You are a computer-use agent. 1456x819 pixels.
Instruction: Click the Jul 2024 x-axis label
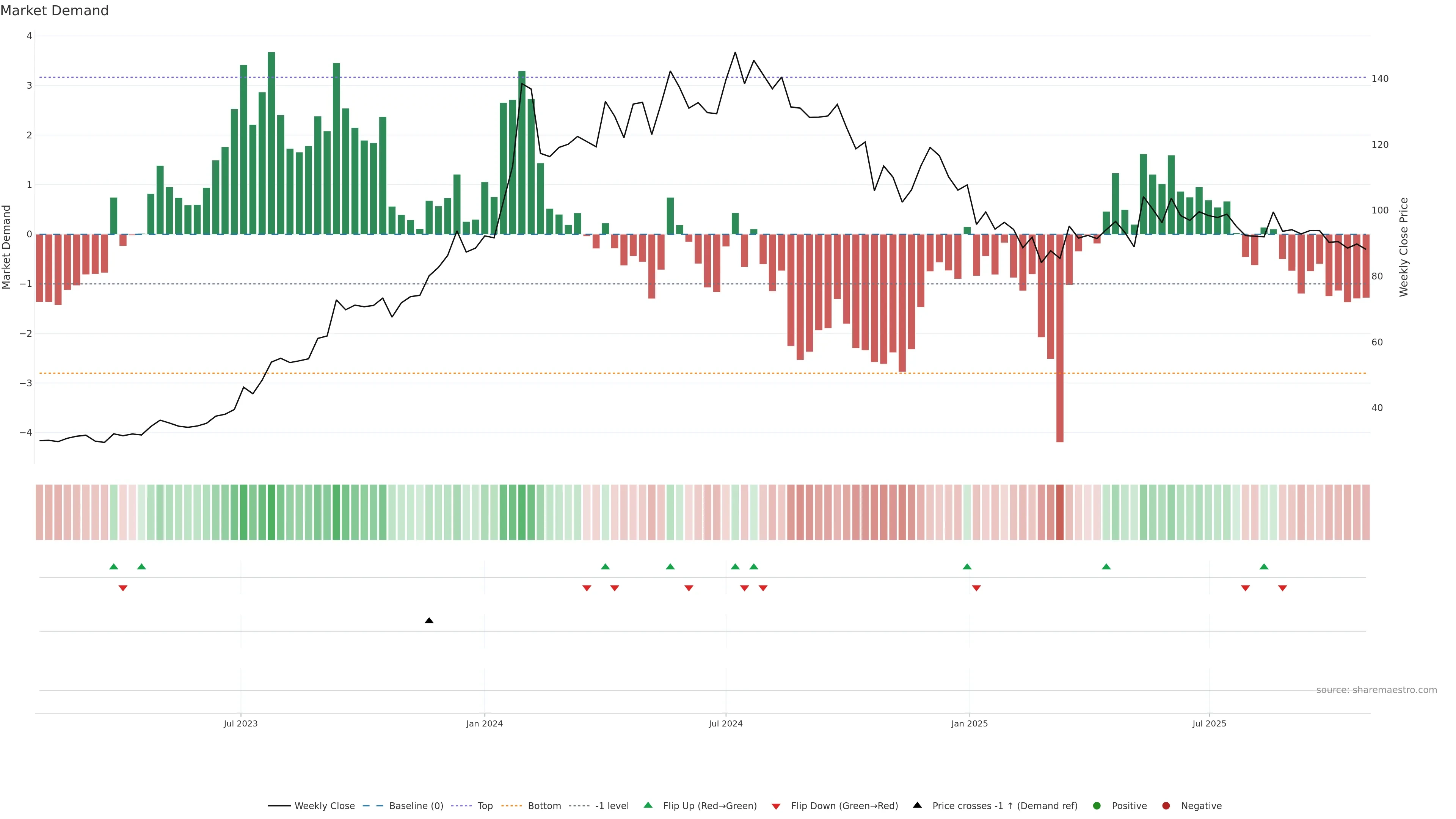coord(725,723)
